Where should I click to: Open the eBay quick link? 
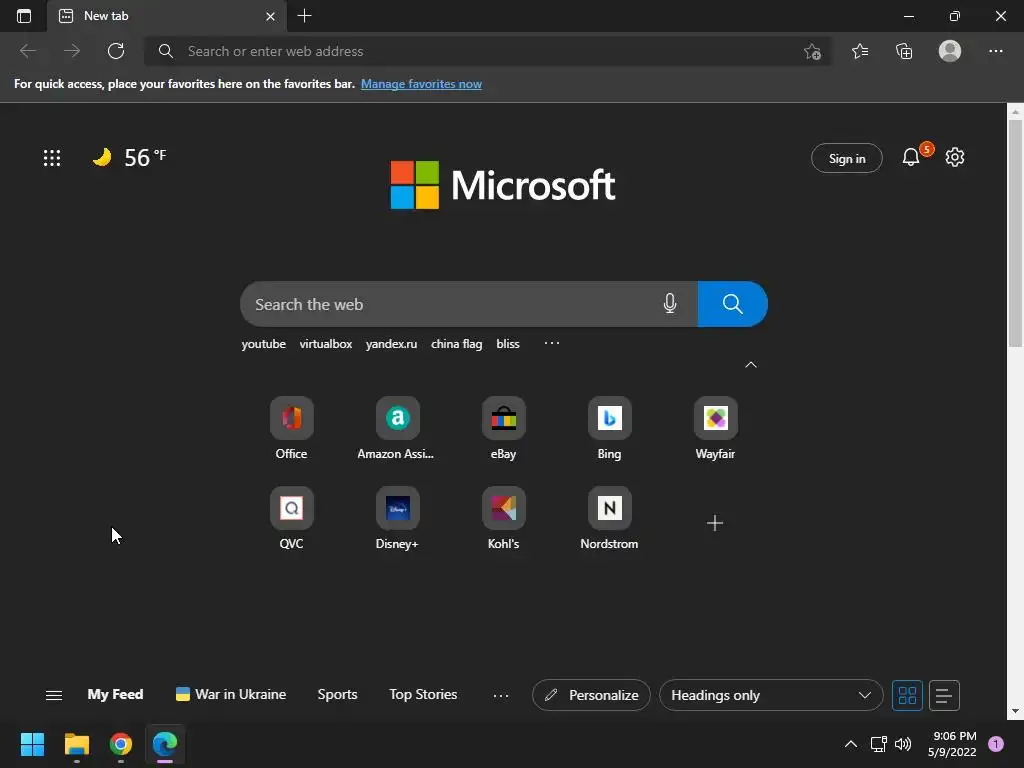pos(504,428)
